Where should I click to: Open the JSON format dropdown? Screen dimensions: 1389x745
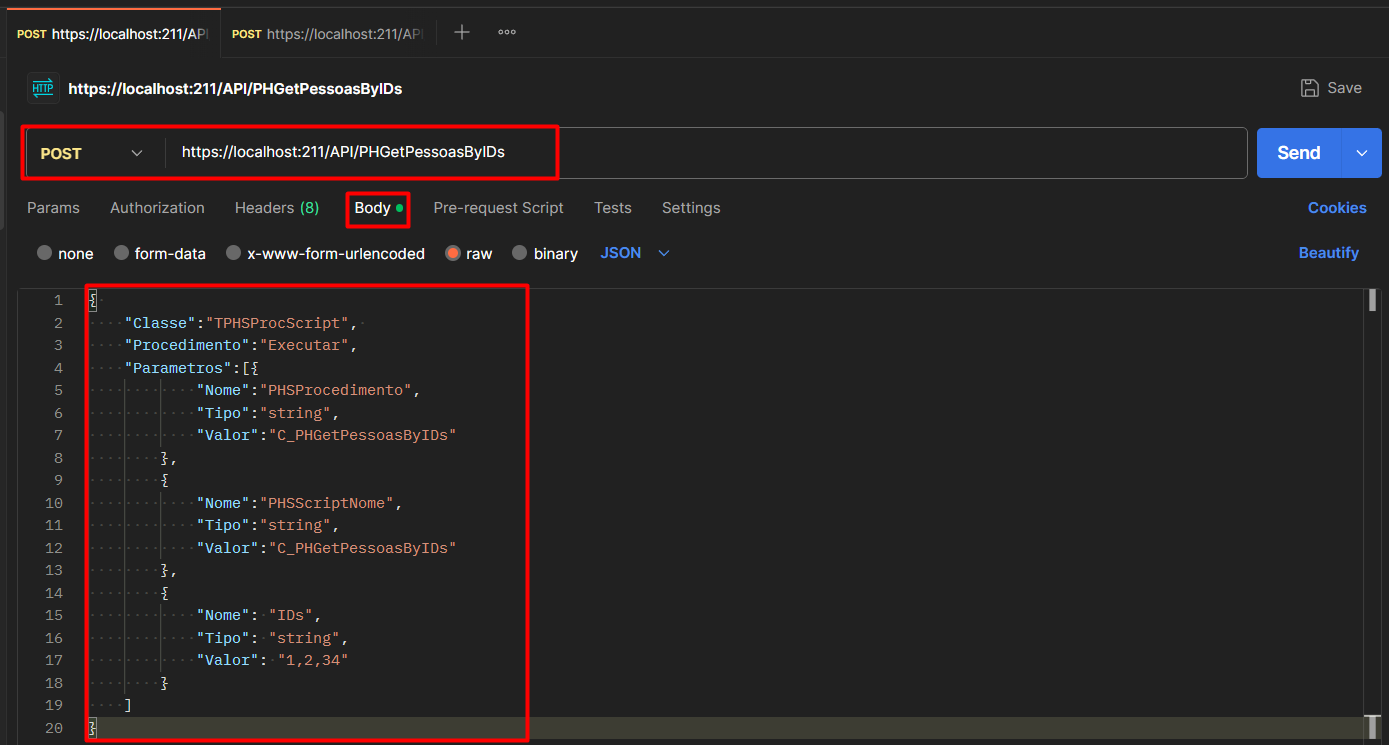(x=634, y=253)
